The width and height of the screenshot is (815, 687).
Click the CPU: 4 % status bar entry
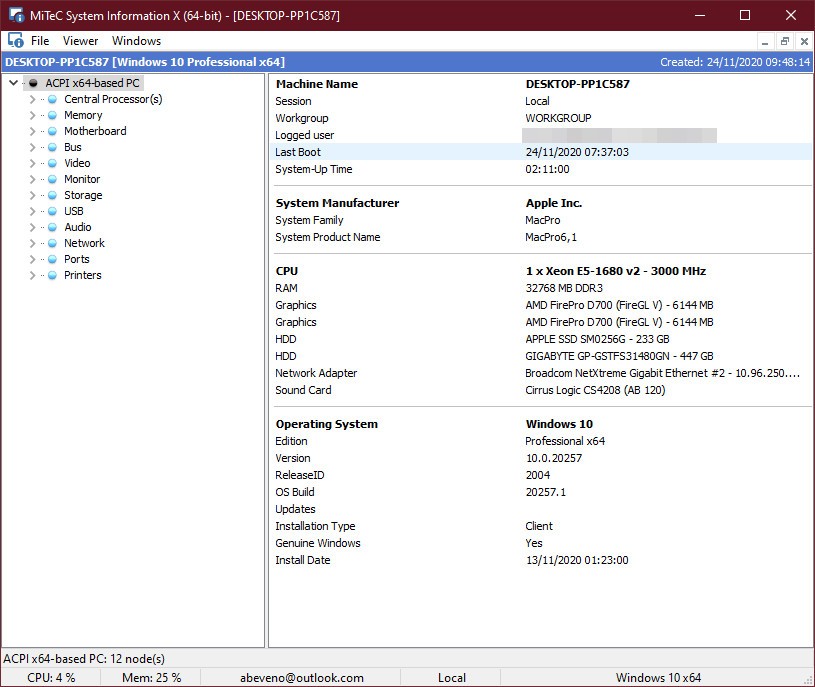[x=51, y=678]
